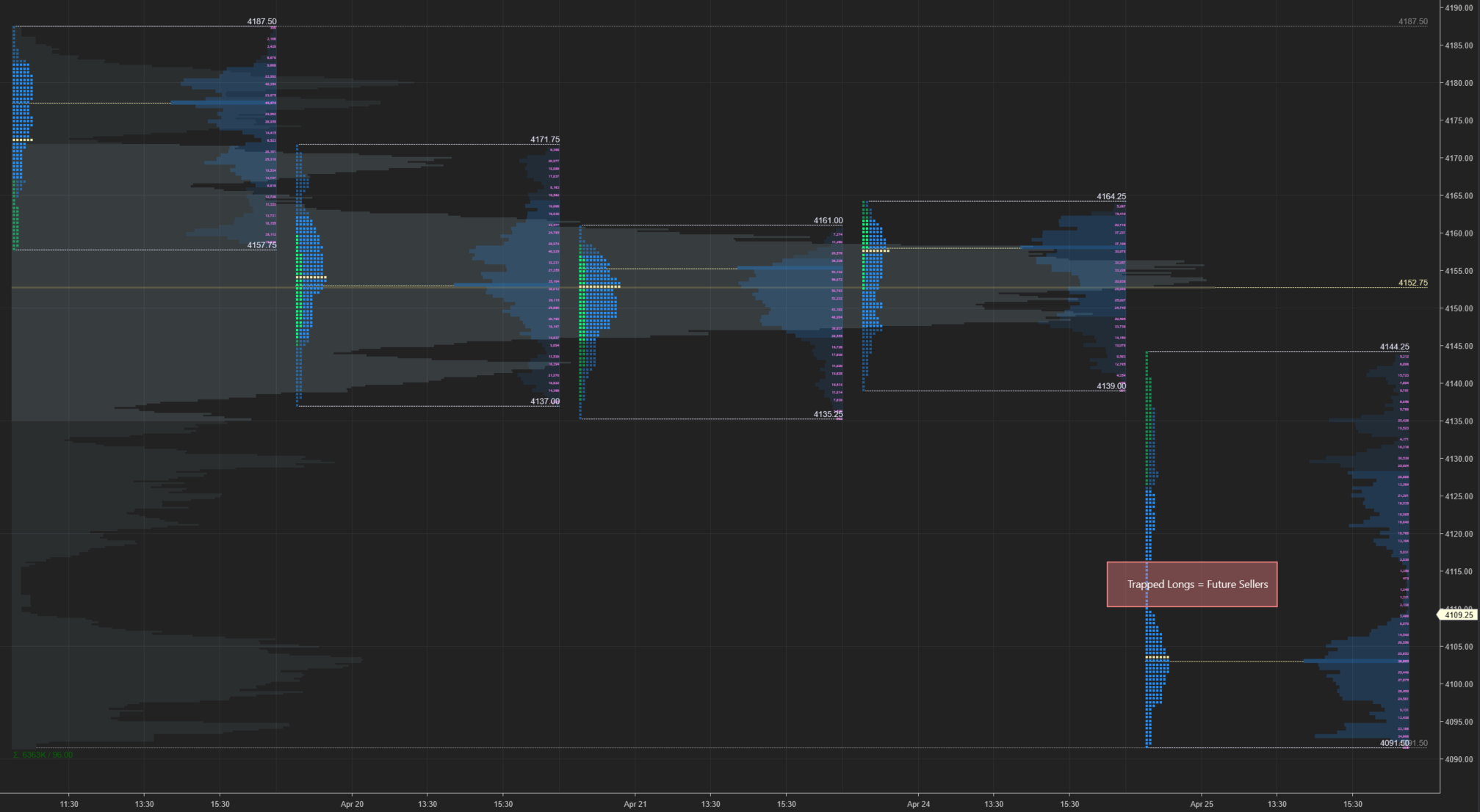1480x812 pixels.
Task: Select the 4152.75 yellow level label
Action: 1412,283
